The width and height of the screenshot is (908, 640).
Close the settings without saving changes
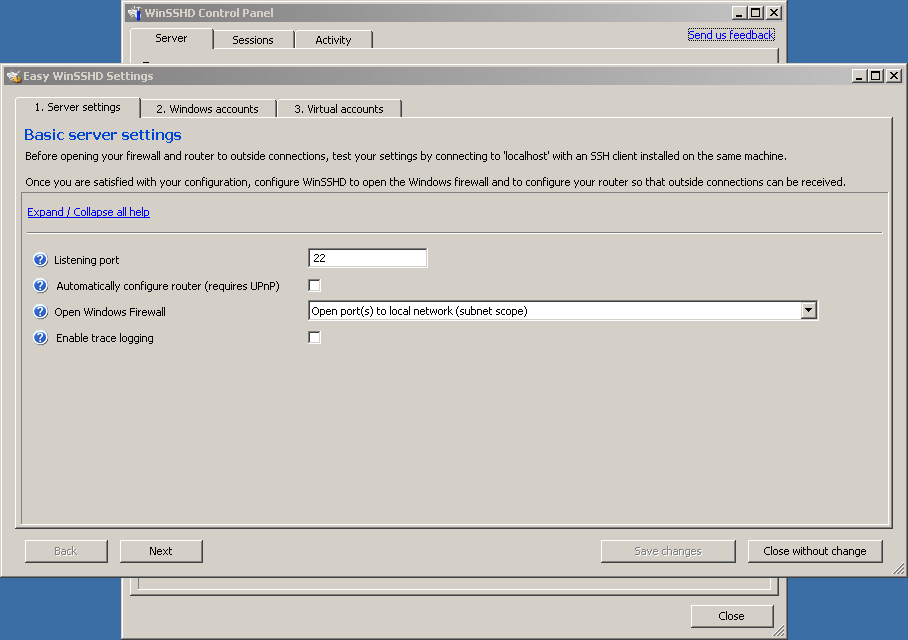click(x=815, y=550)
